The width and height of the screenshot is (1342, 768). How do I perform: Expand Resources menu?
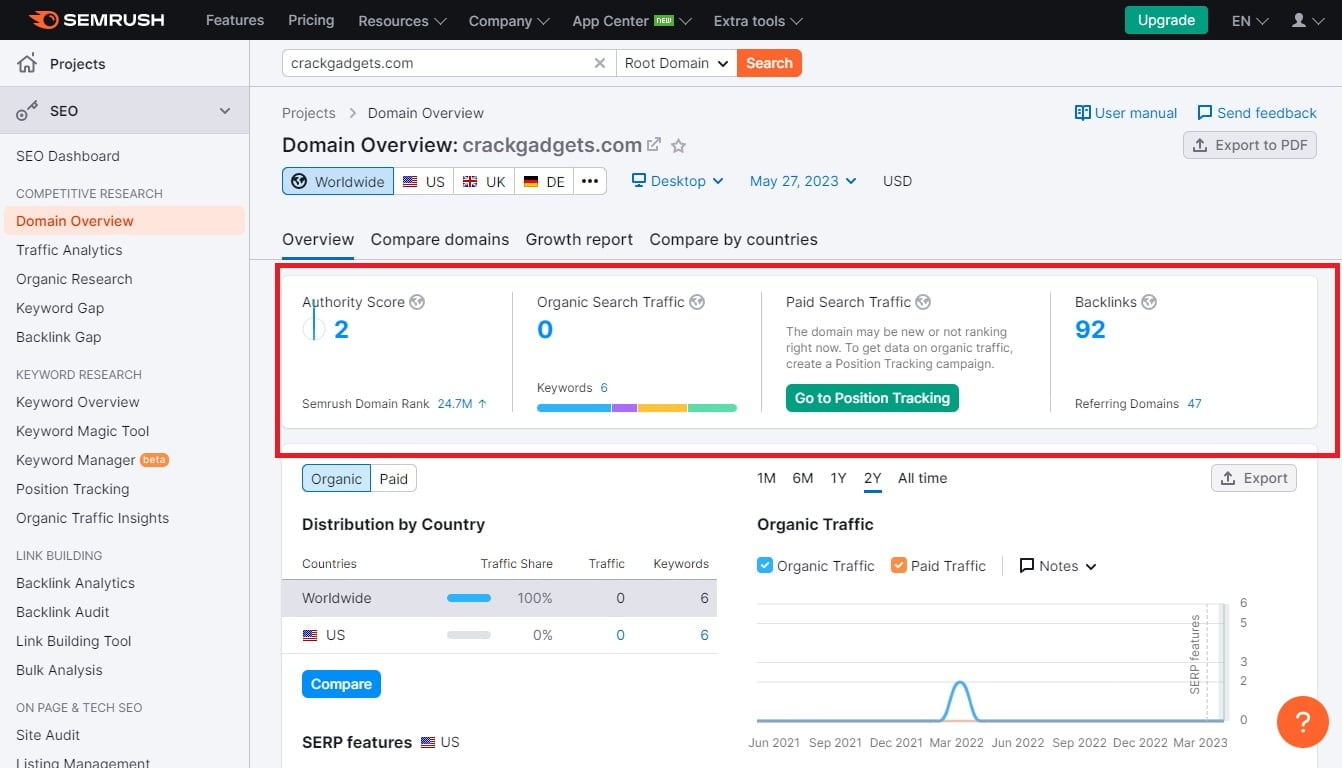pyautogui.click(x=401, y=20)
